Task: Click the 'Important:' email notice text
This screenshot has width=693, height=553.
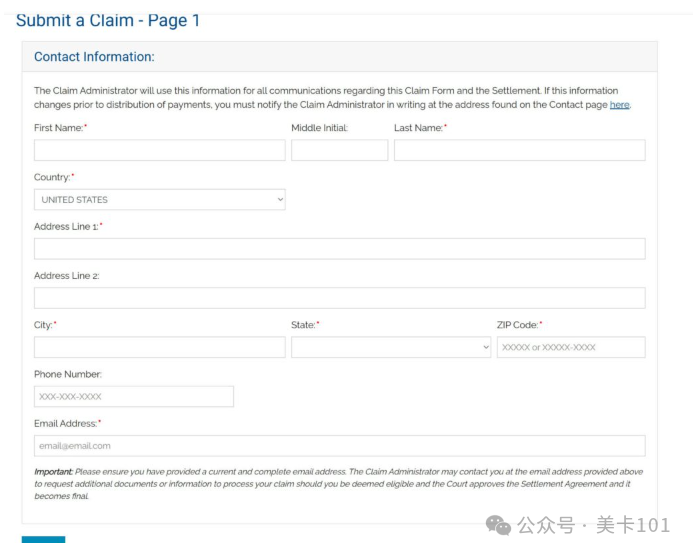Action: click(x=339, y=484)
